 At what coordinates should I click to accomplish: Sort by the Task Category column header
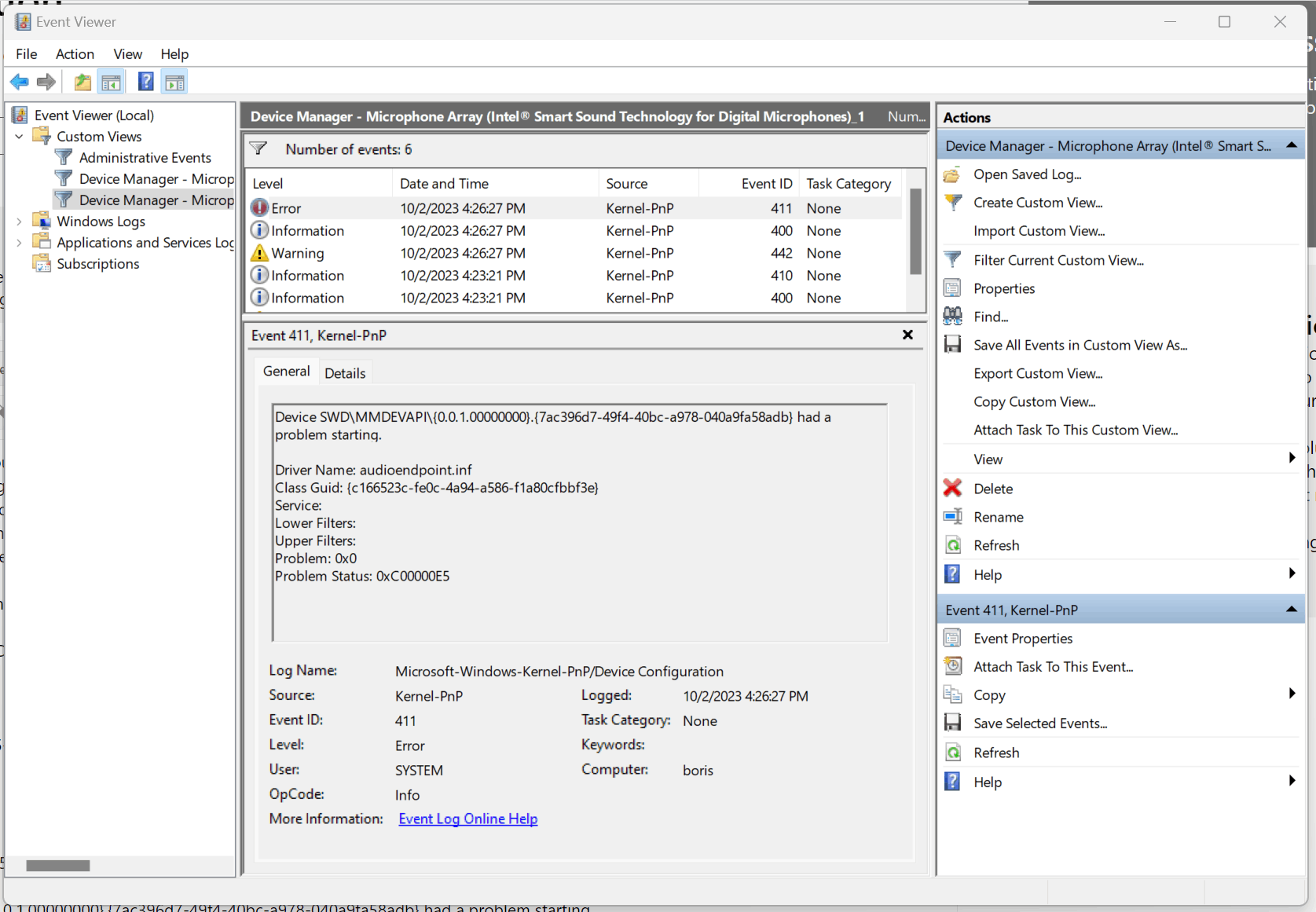850,183
